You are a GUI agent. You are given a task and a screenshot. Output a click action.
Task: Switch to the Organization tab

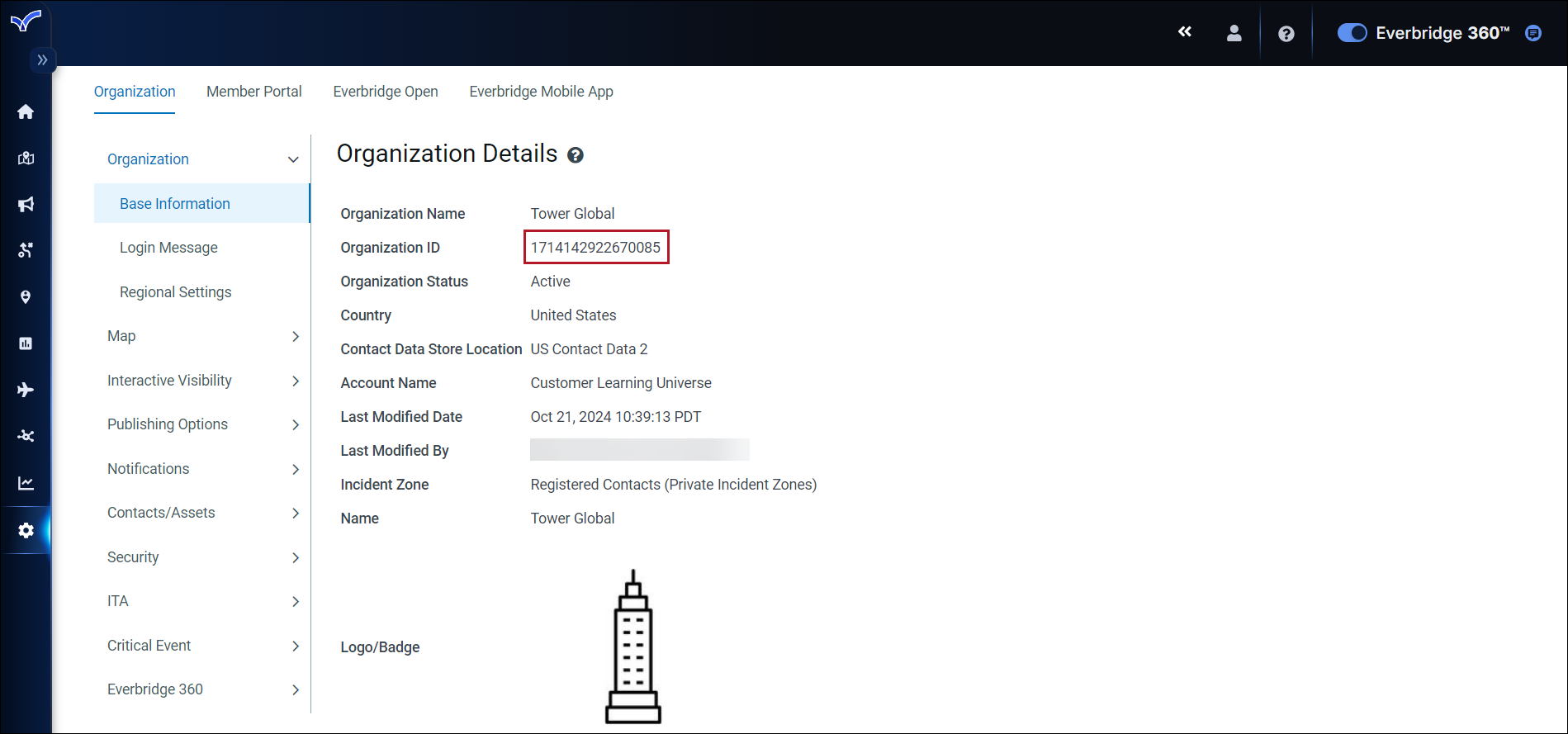135,92
